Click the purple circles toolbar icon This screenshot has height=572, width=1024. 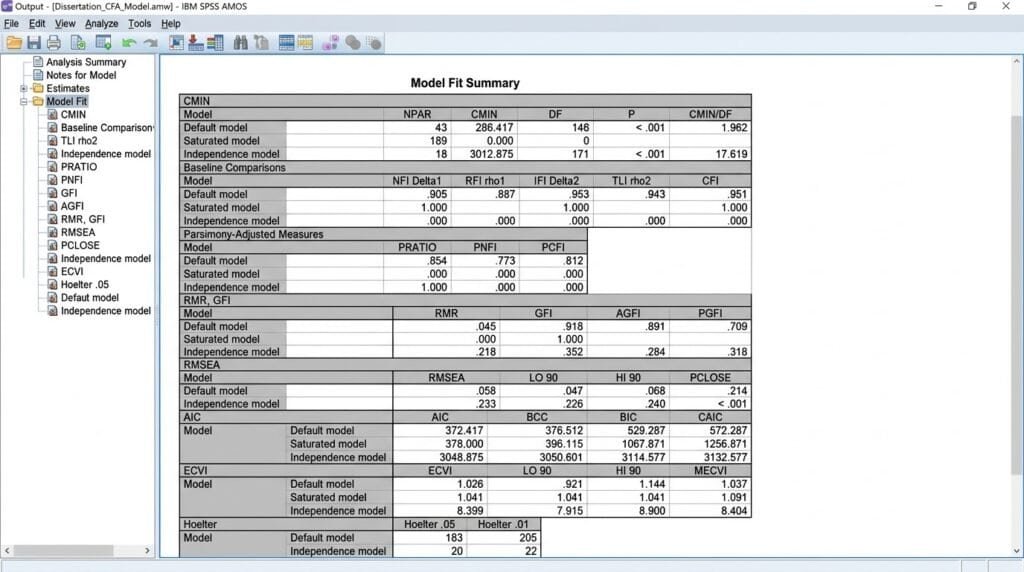tap(330, 43)
